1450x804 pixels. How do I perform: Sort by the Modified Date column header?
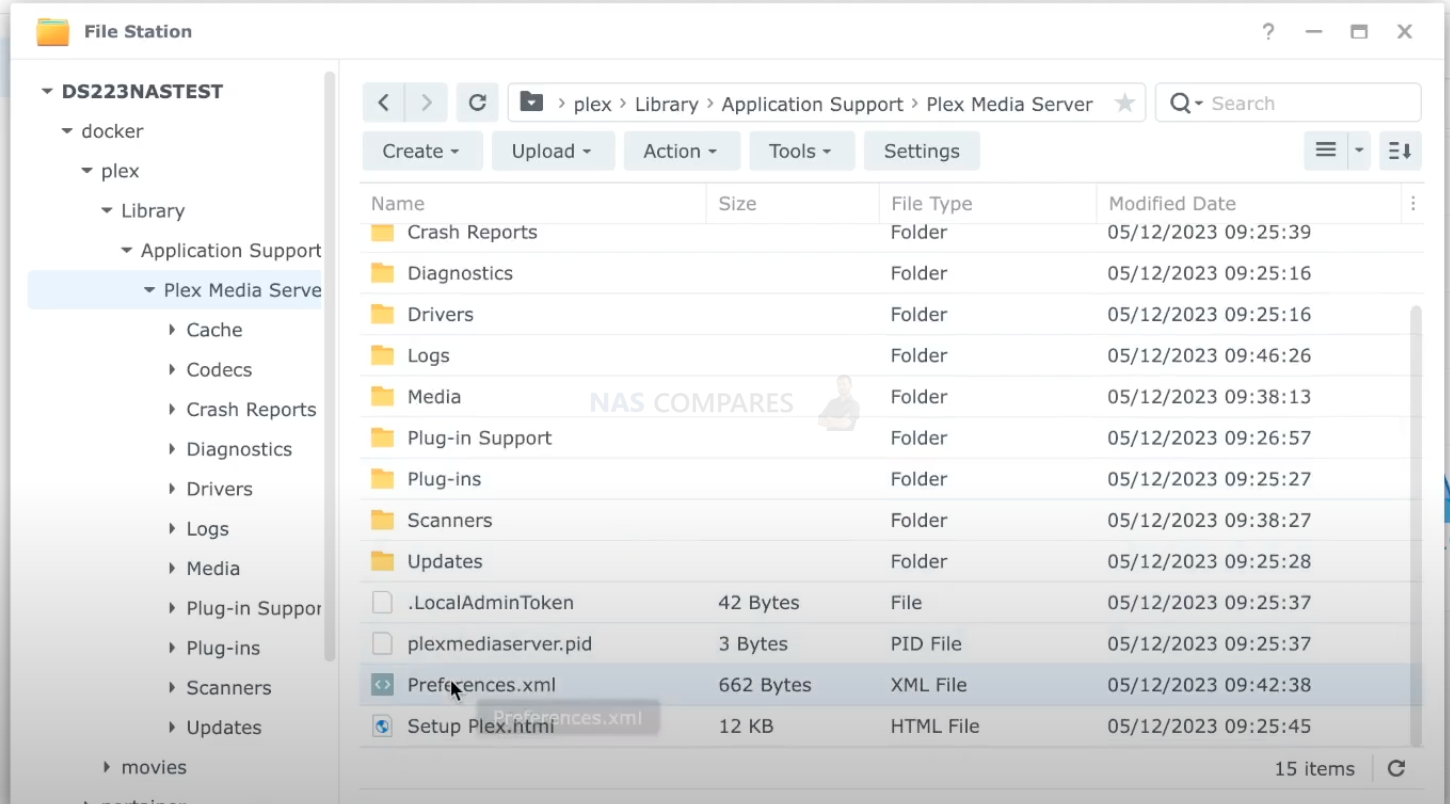click(1250, 203)
